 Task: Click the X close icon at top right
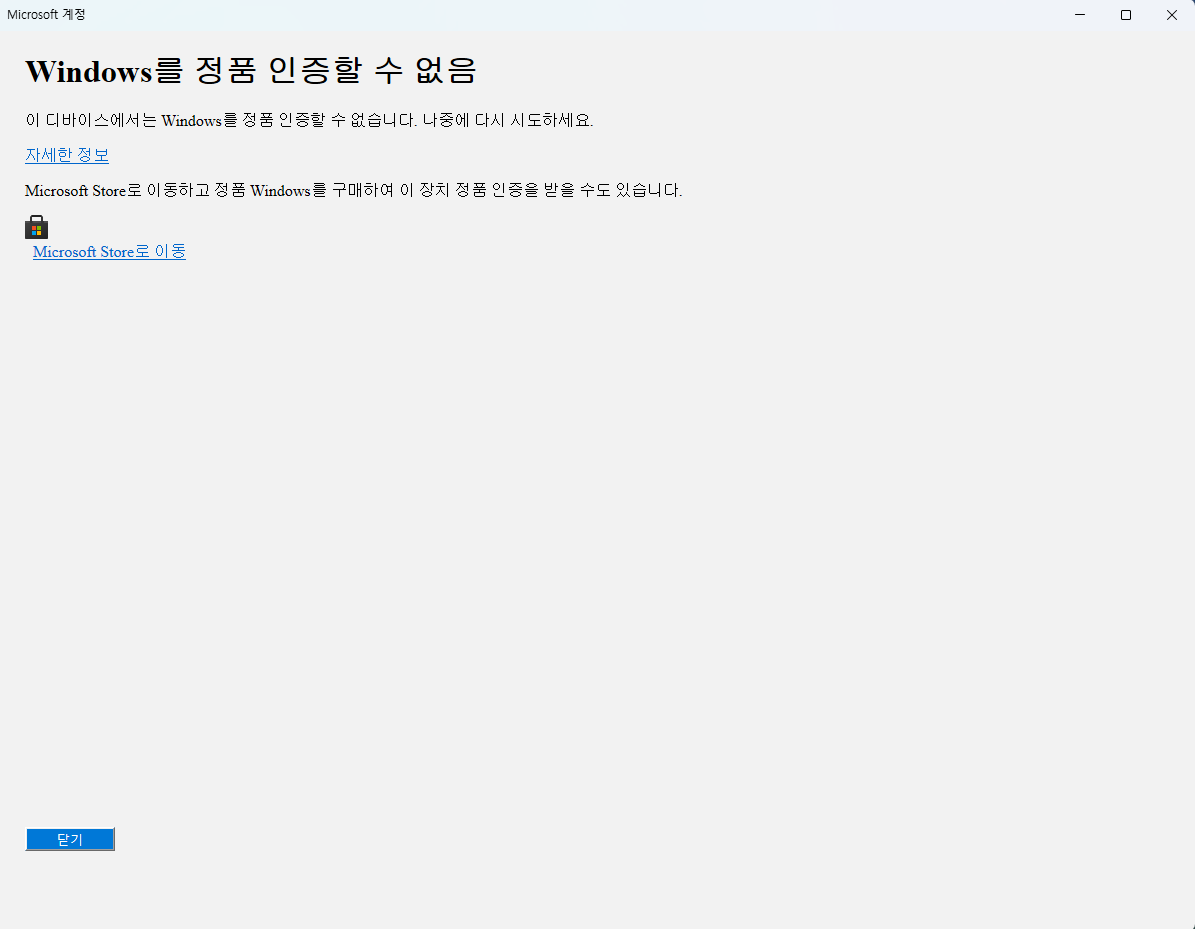coord(1171,15)
